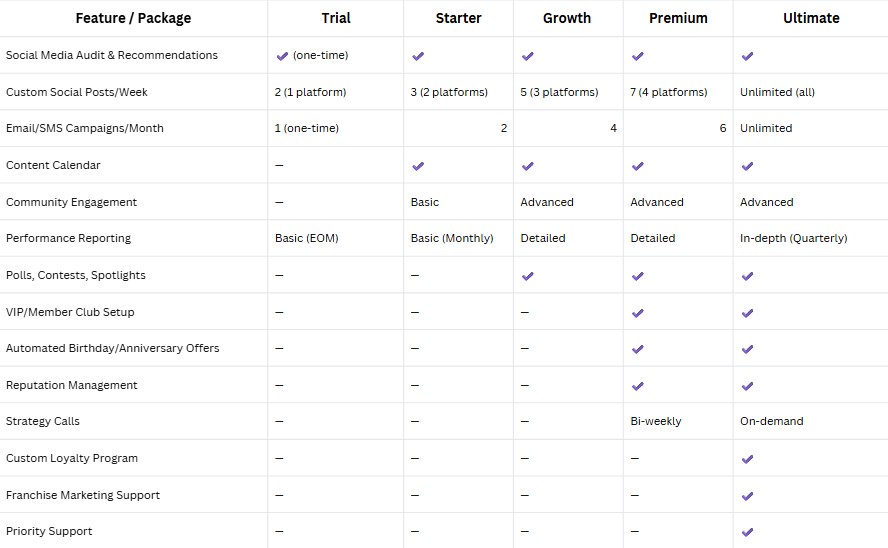
Task: Click the Growth checkmark in Content Calendar row
Action: pyautogui.click(x=528, y=166)
